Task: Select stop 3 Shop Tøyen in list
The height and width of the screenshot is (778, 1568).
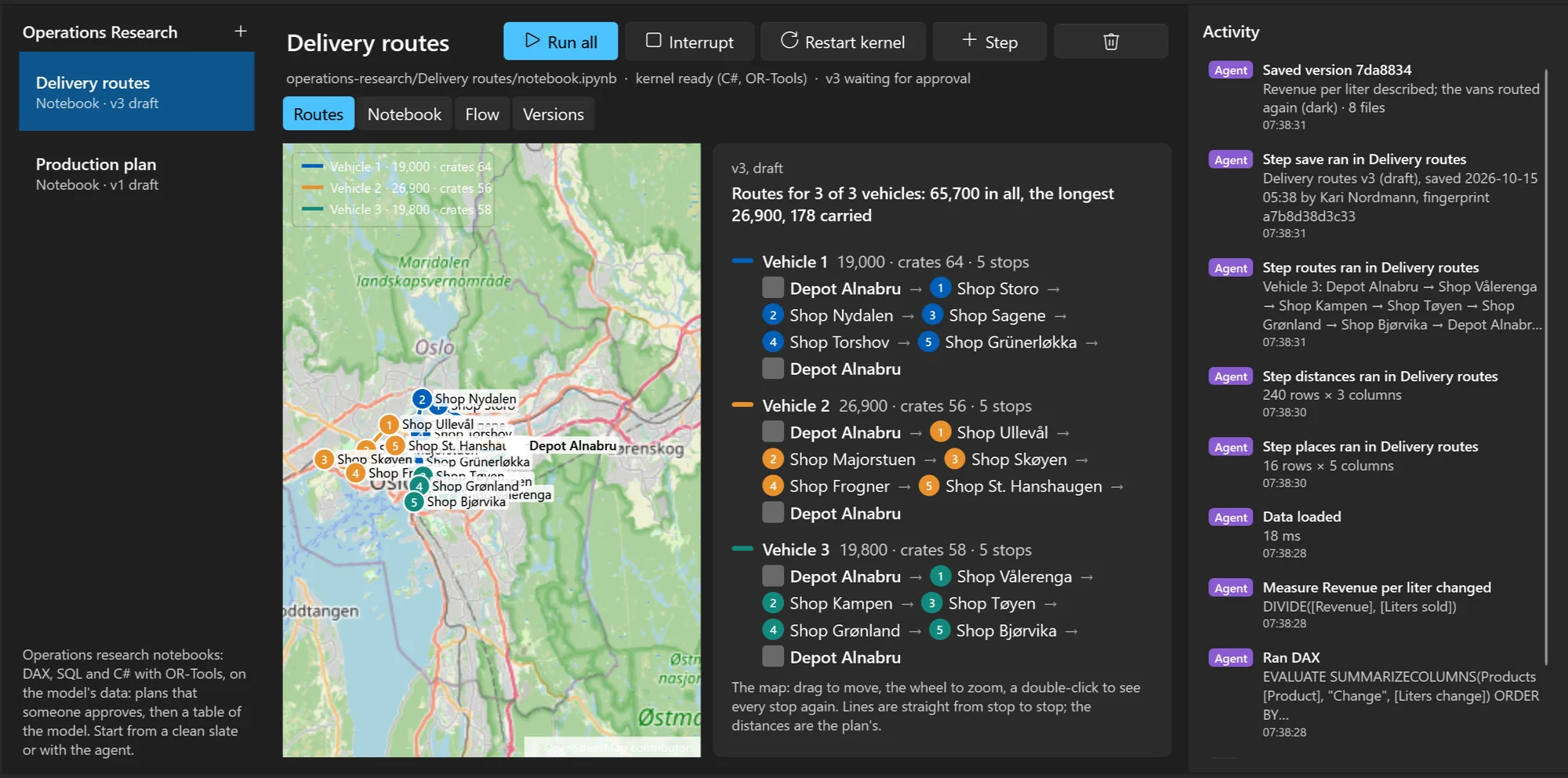Action: [x=979, y=603]
